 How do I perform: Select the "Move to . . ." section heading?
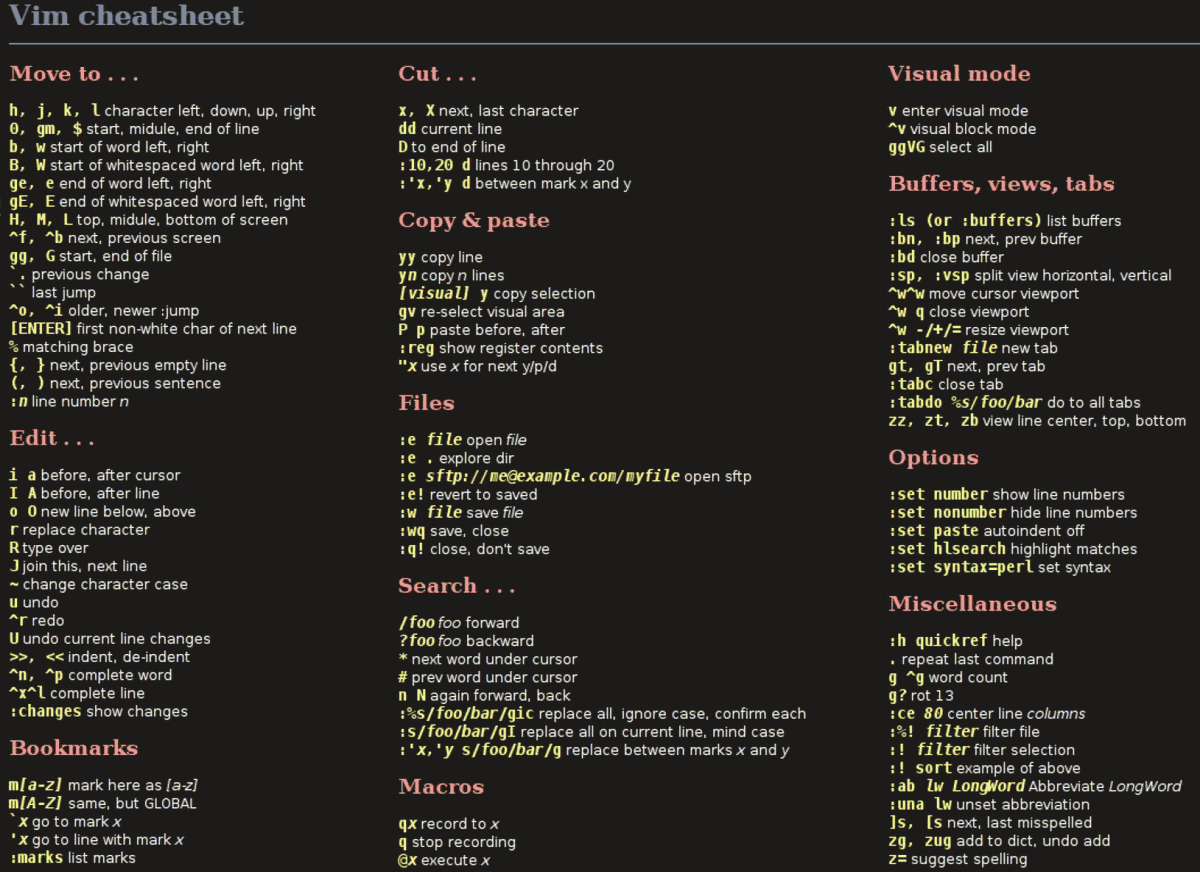74,74
